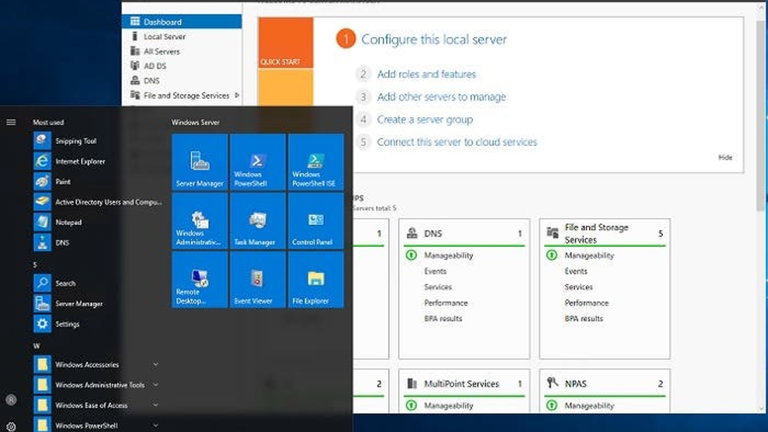Click the Create a server group link
Image resolution: width=768 pixels, height=432 pixels.
(425, 120)
